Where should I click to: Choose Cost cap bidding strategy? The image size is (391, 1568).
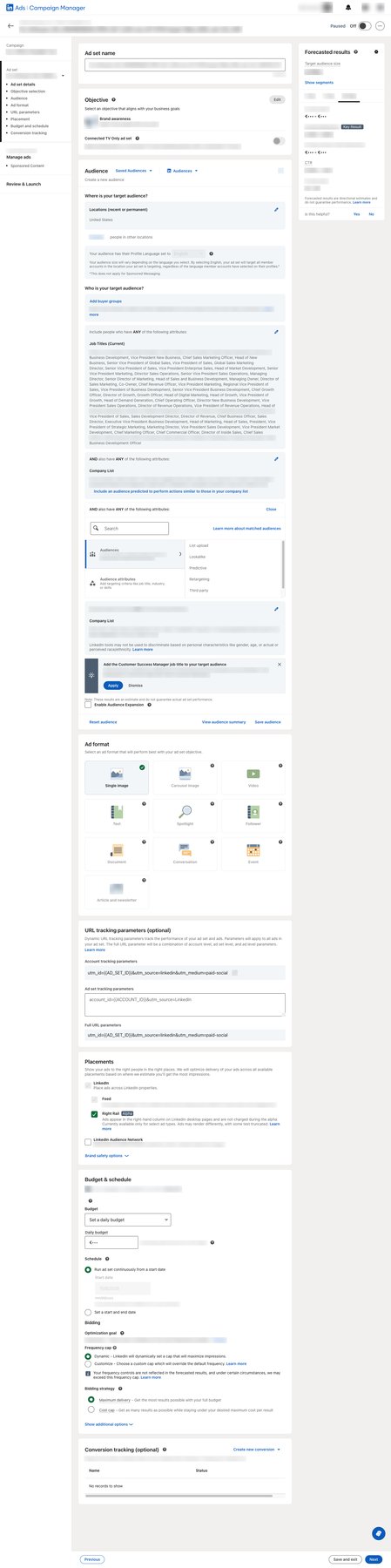(x=91, y=1409)
